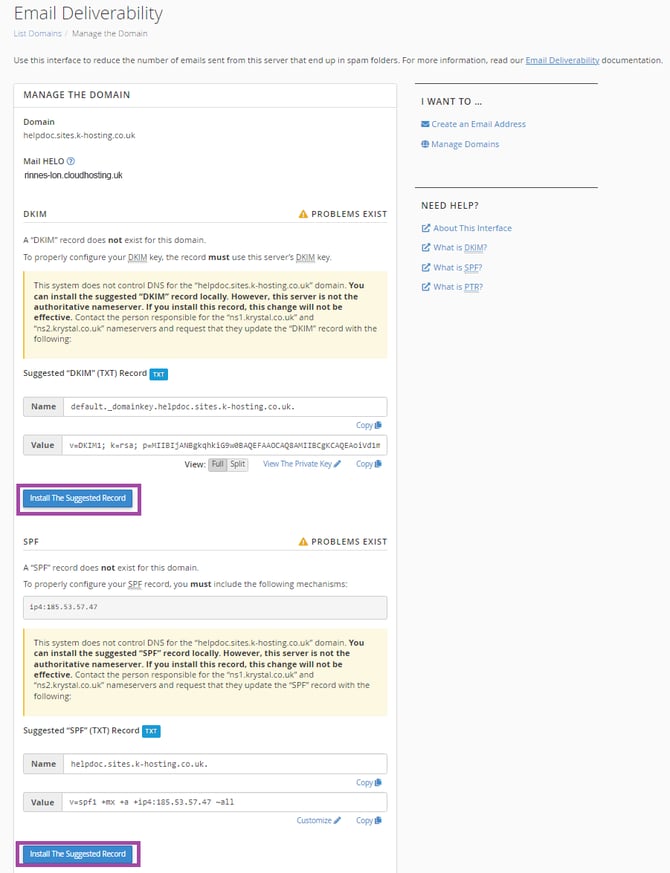Copy the DKIM record name
Screen dimensions: 670x873
point(369,425)
